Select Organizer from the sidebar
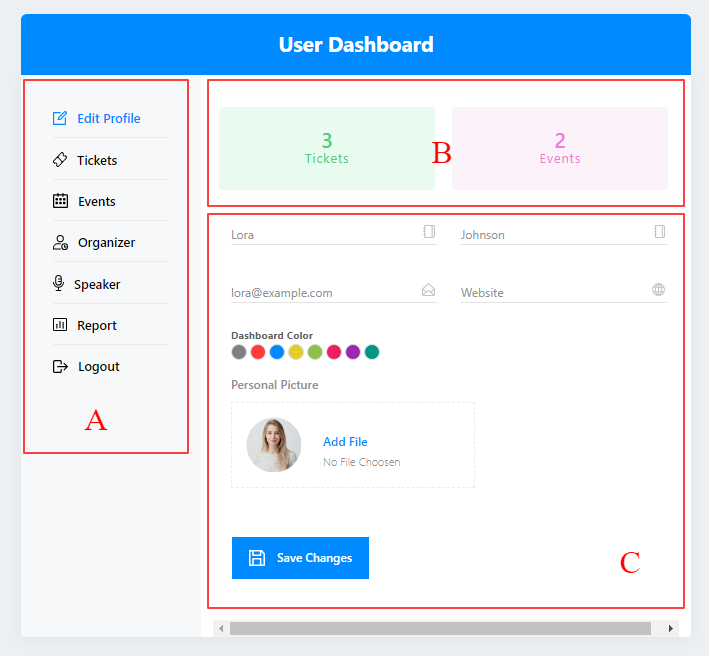Image resolution: width=709 pixels, height=656 pixels. pyautogui.click(x=111, y=242)
